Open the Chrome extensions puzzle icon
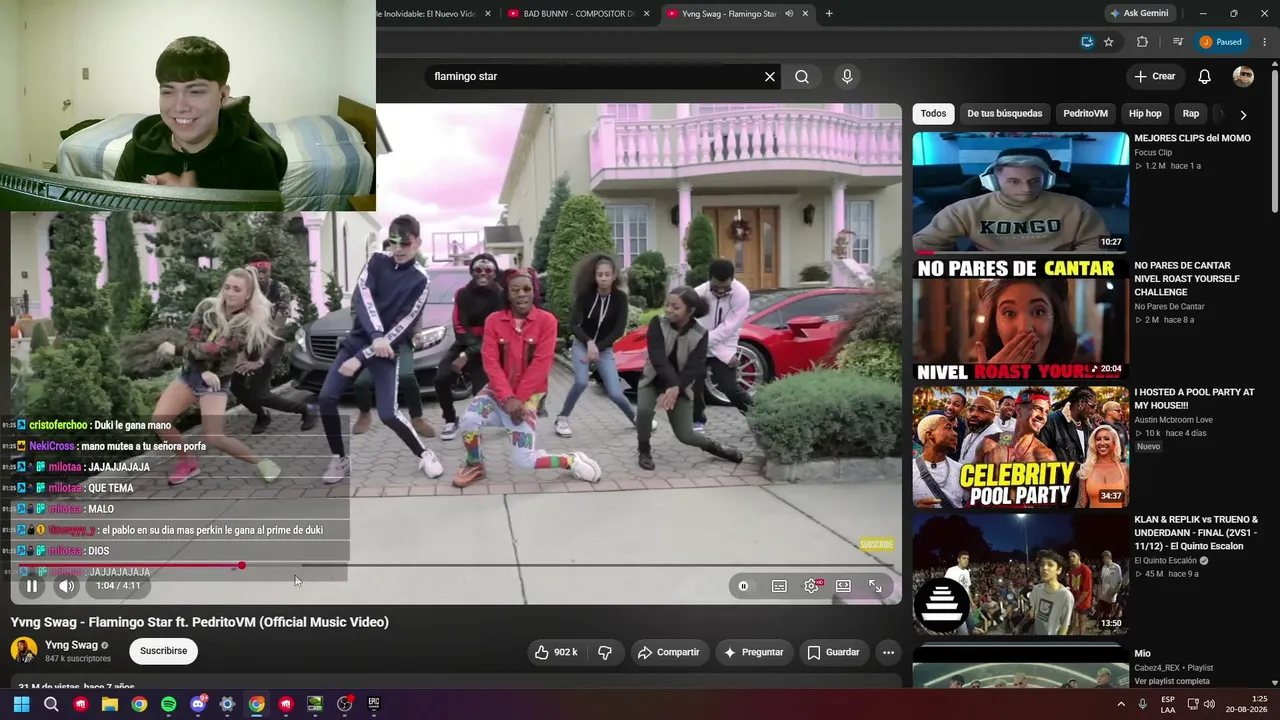1280x720 pixels. [x=1142, y=42]
